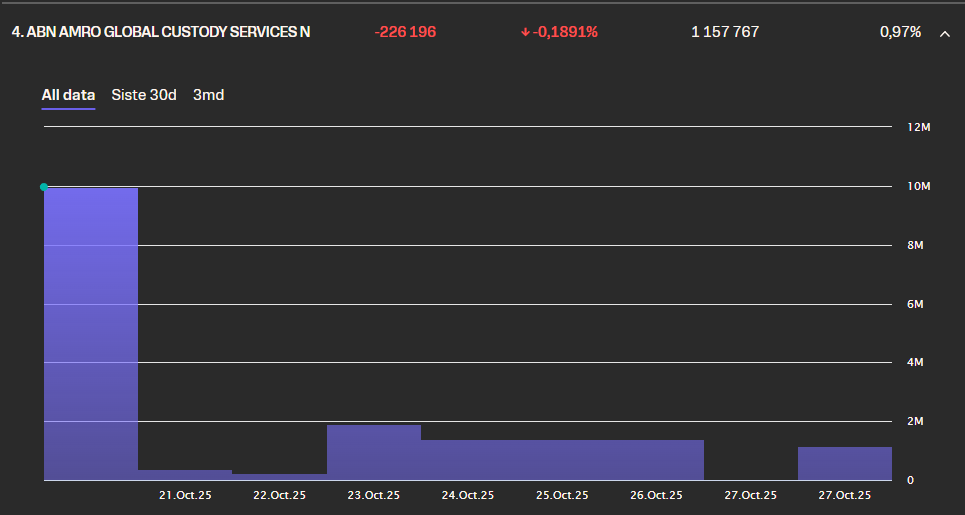The height and width of the screenshot is (515, 965).
Task: Select the bar above 24.Oct.25
Action: point(468,459)
